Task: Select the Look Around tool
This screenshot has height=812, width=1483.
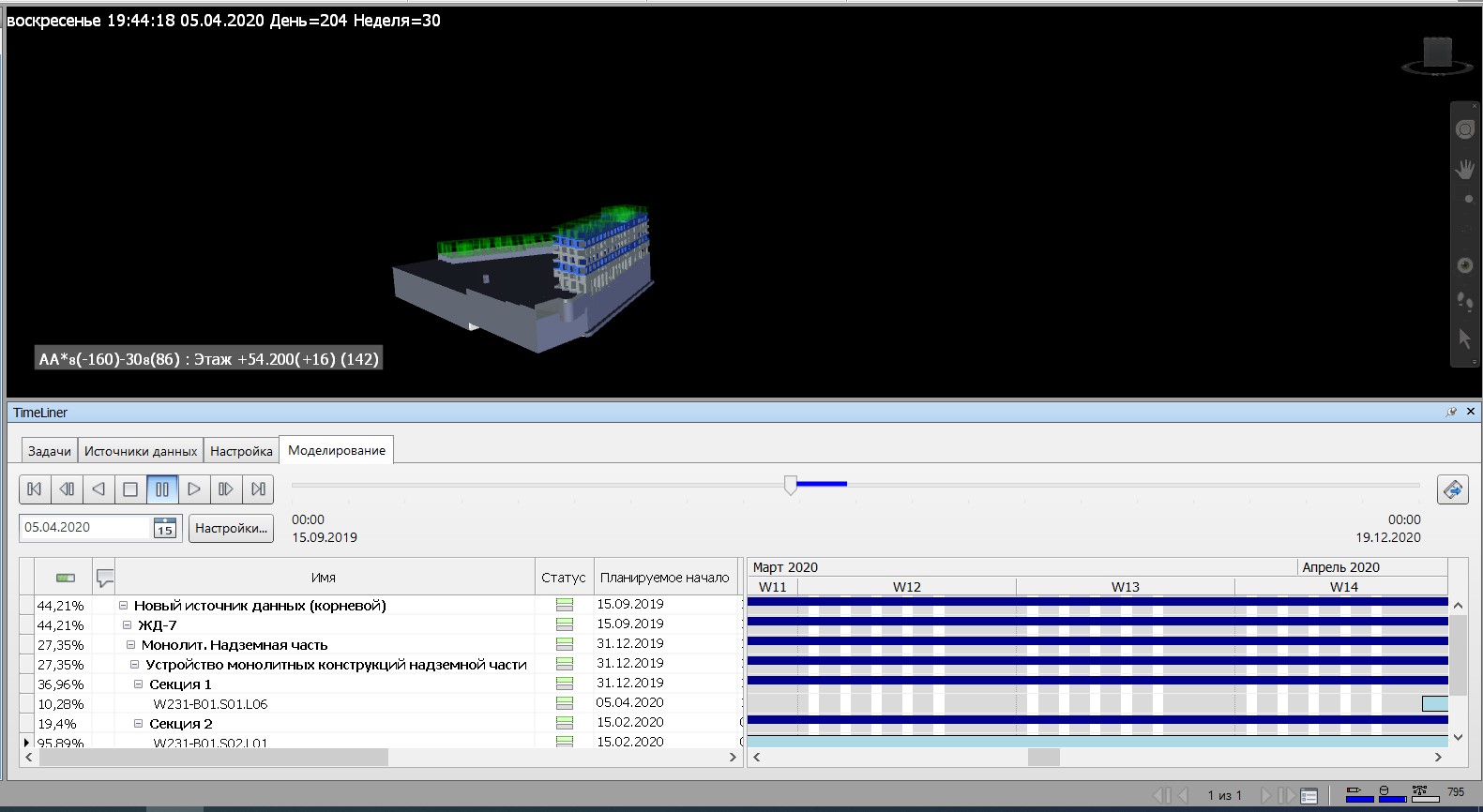Action: (x=1465, y=265)
